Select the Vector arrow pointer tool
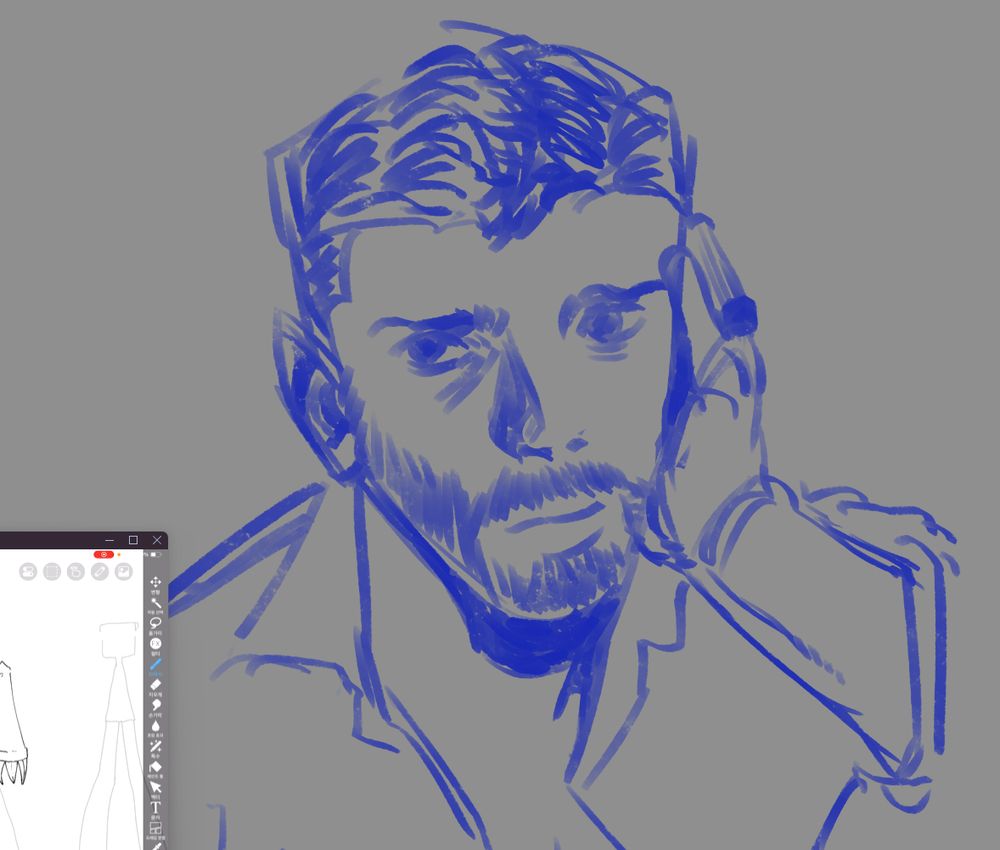The height and width of the screenshot is (850, 1000). (x=155, y=788)
